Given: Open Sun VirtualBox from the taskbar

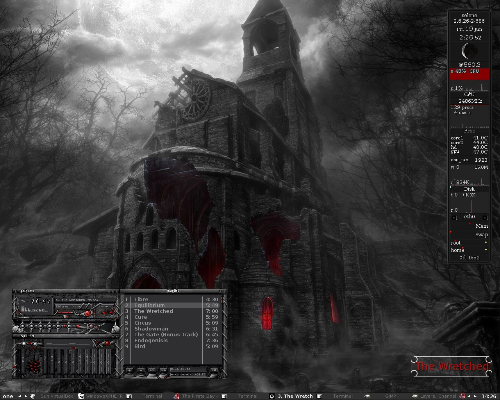Looking at the screenshot, I should (x=53, y=397).
